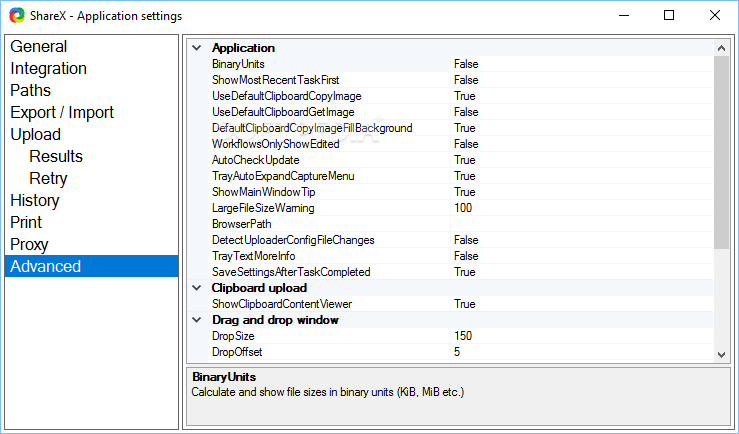Click the False value of TrayTextMoreInfo
The image size is (739, 434).
click(466, 256)
